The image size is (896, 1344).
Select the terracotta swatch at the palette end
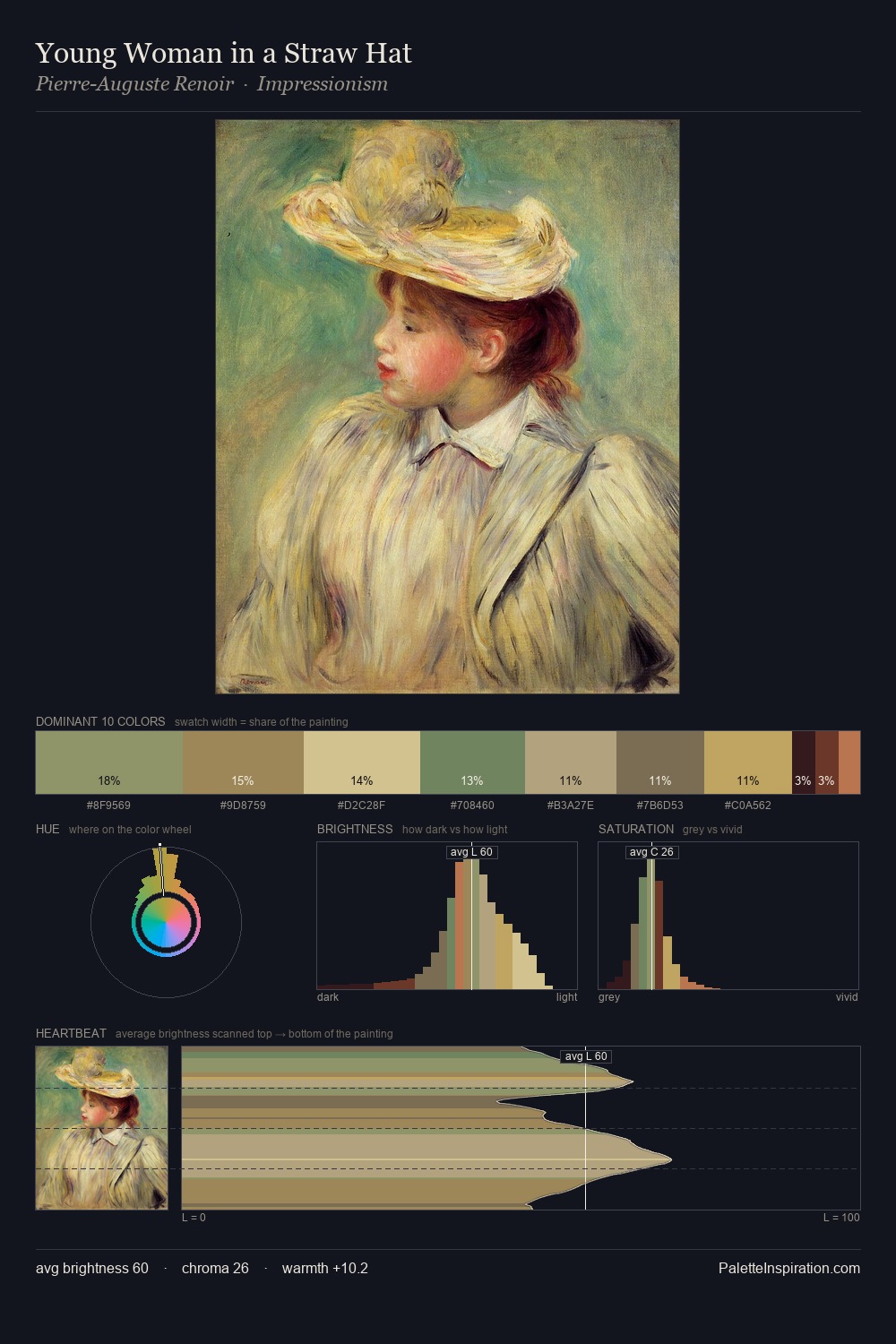[x=849, y=762]
